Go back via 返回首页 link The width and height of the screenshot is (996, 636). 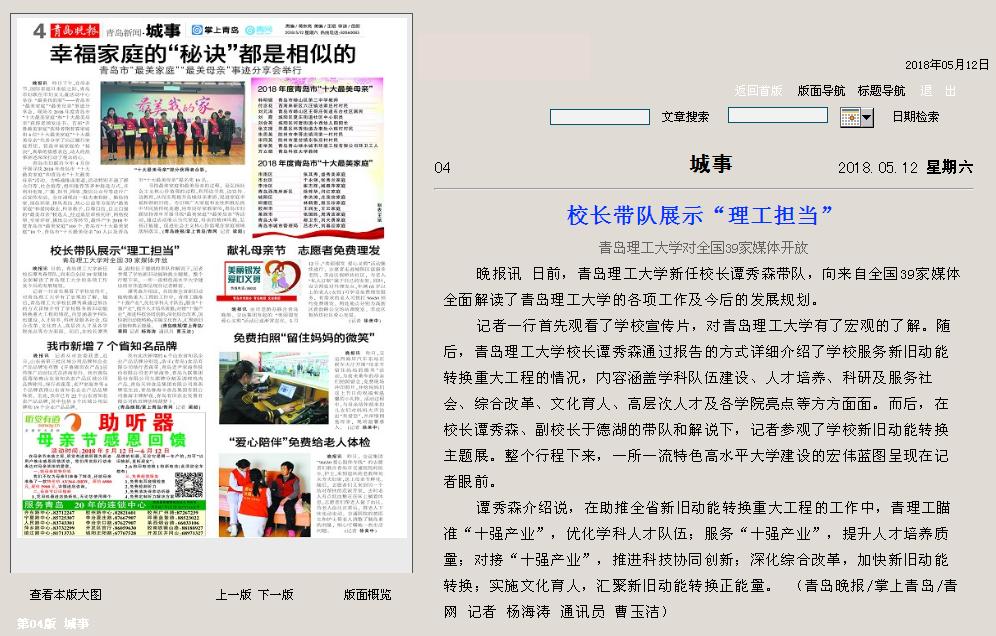pyautogui.click(x=758, y=90)
